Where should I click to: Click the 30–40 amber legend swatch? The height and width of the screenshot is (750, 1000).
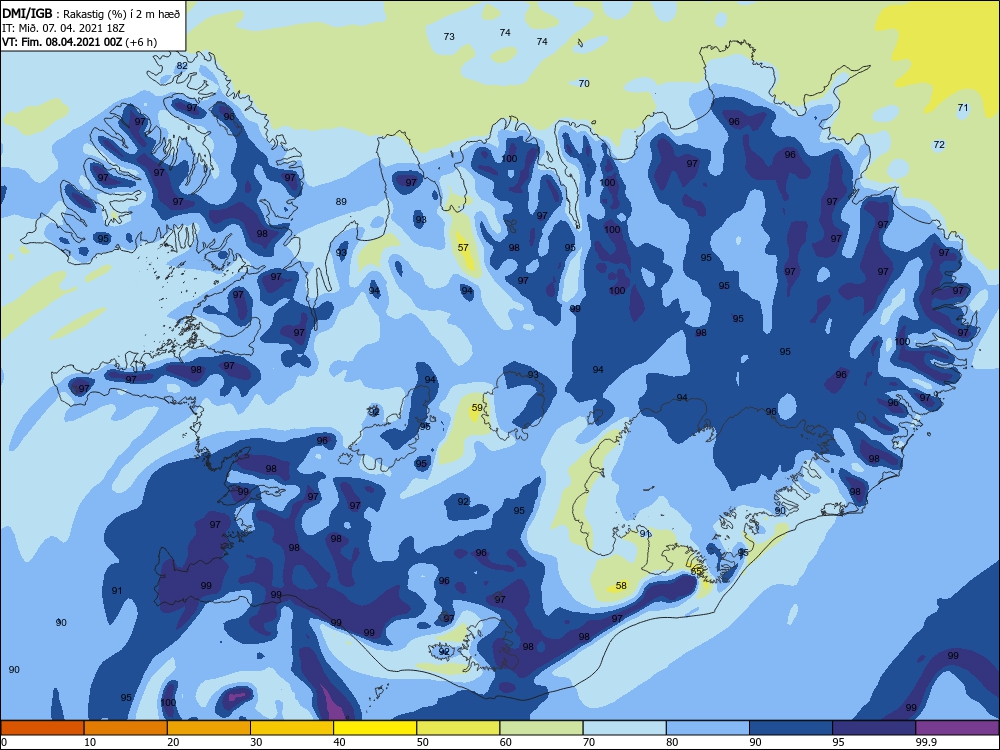[292, 728]
